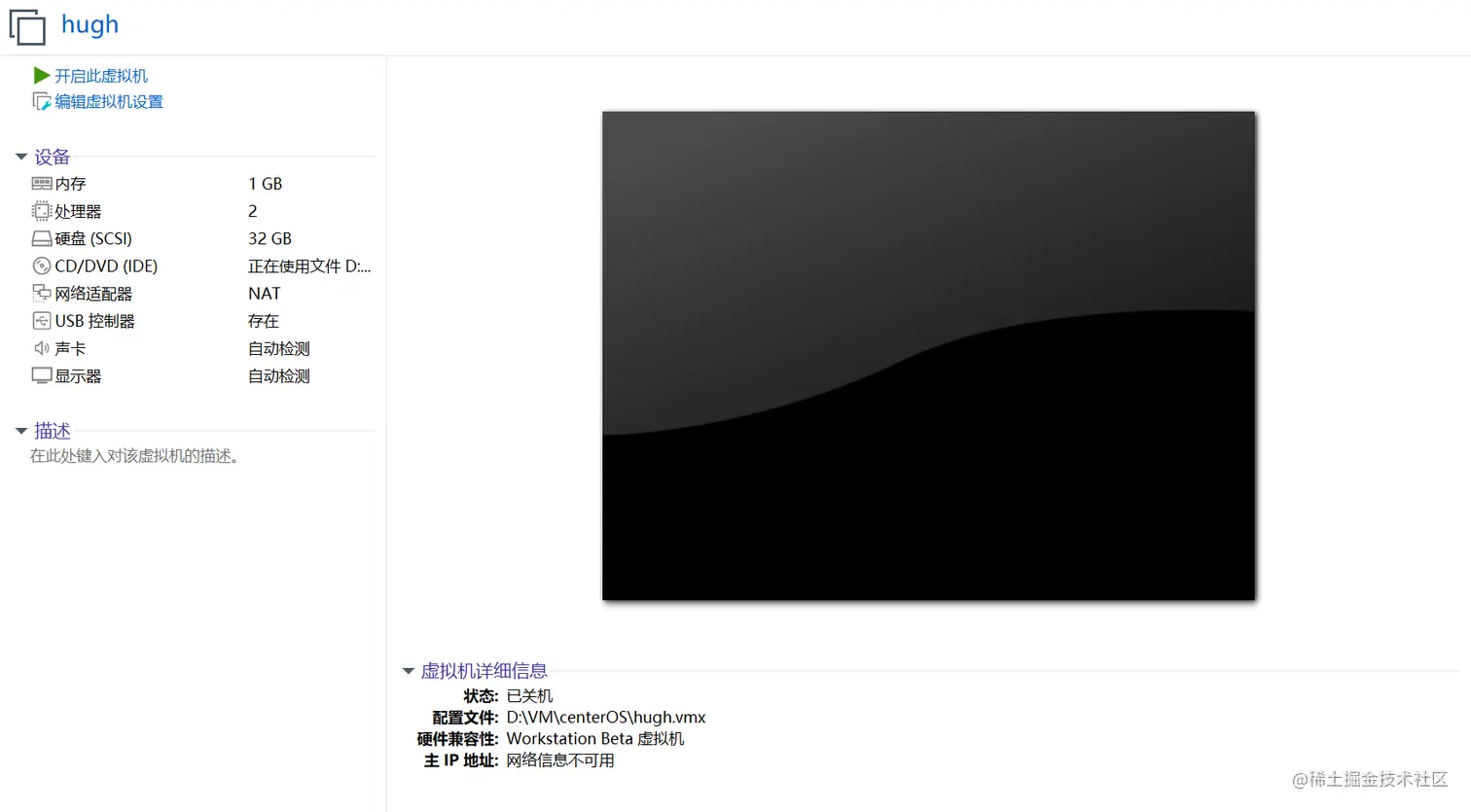Click the VM thumbnail icon next to hugh title
The image size is (1471, 812).
[x=26, y=26]
